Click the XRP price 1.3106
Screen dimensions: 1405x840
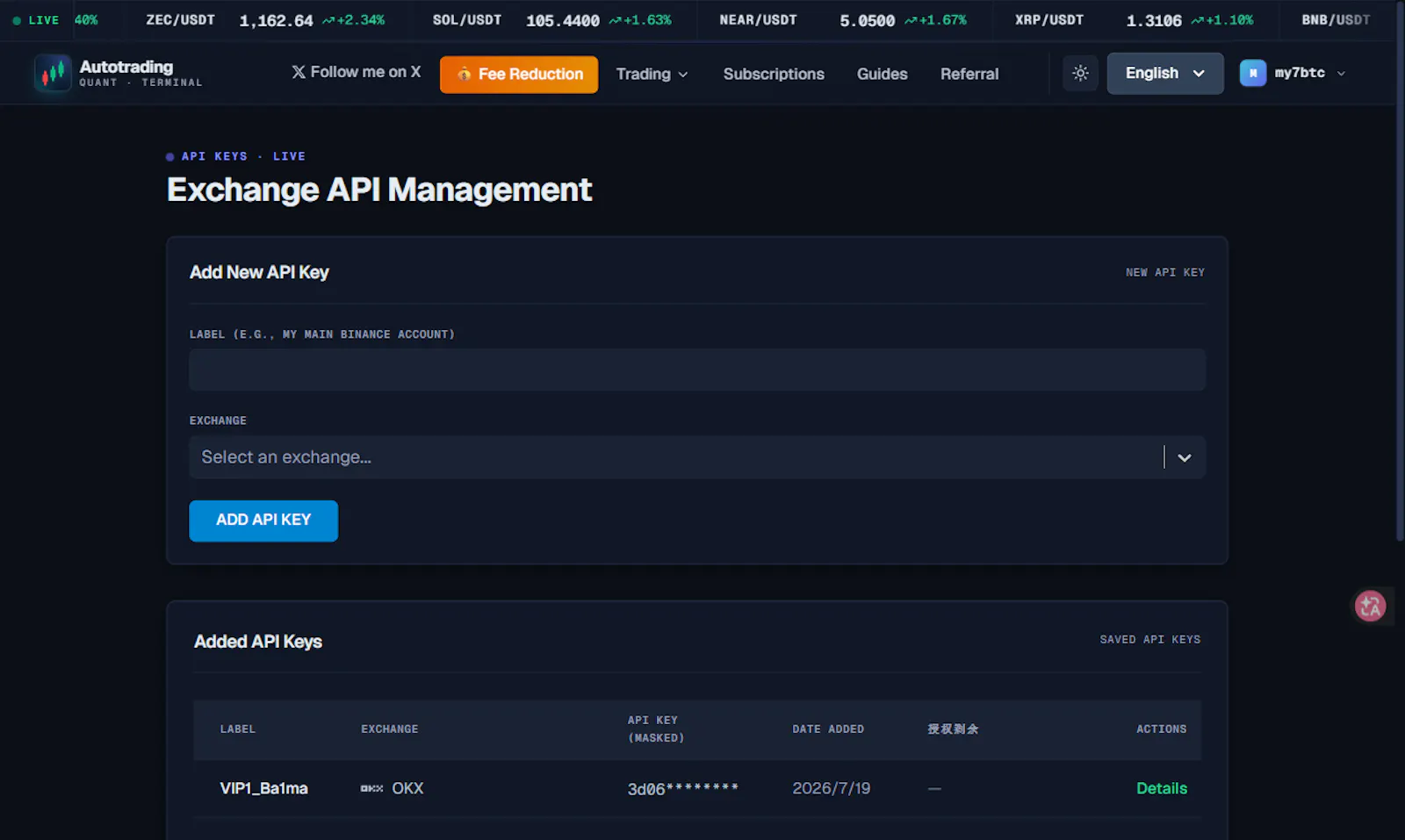(1154, 20)
